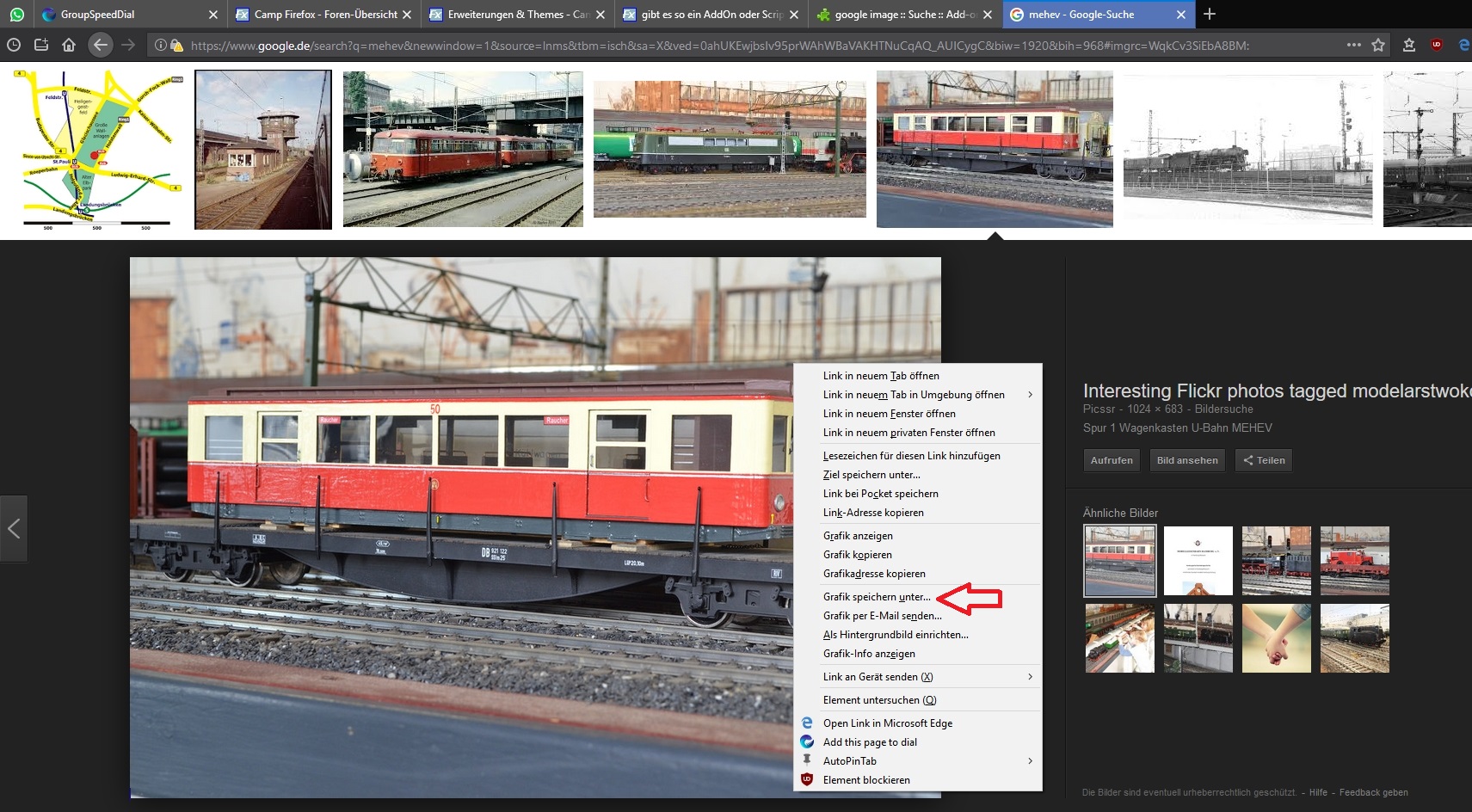Select 'Grafik speichern unter...'
The height and width of the screenshot is (812, 1472).
pyautogui.click(x=918, y=597)
